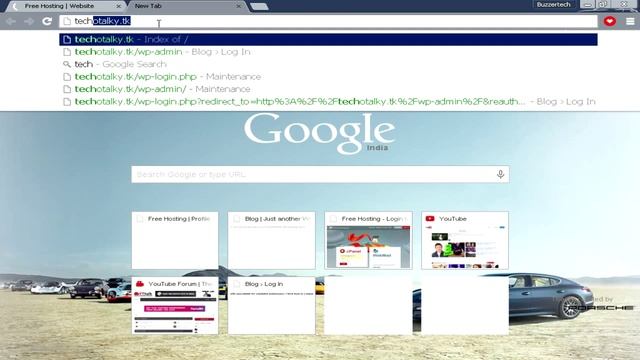The height and width of the screenshot is (360, 640).
Task: Click the Google India logo
Action: tap(320, 133)
